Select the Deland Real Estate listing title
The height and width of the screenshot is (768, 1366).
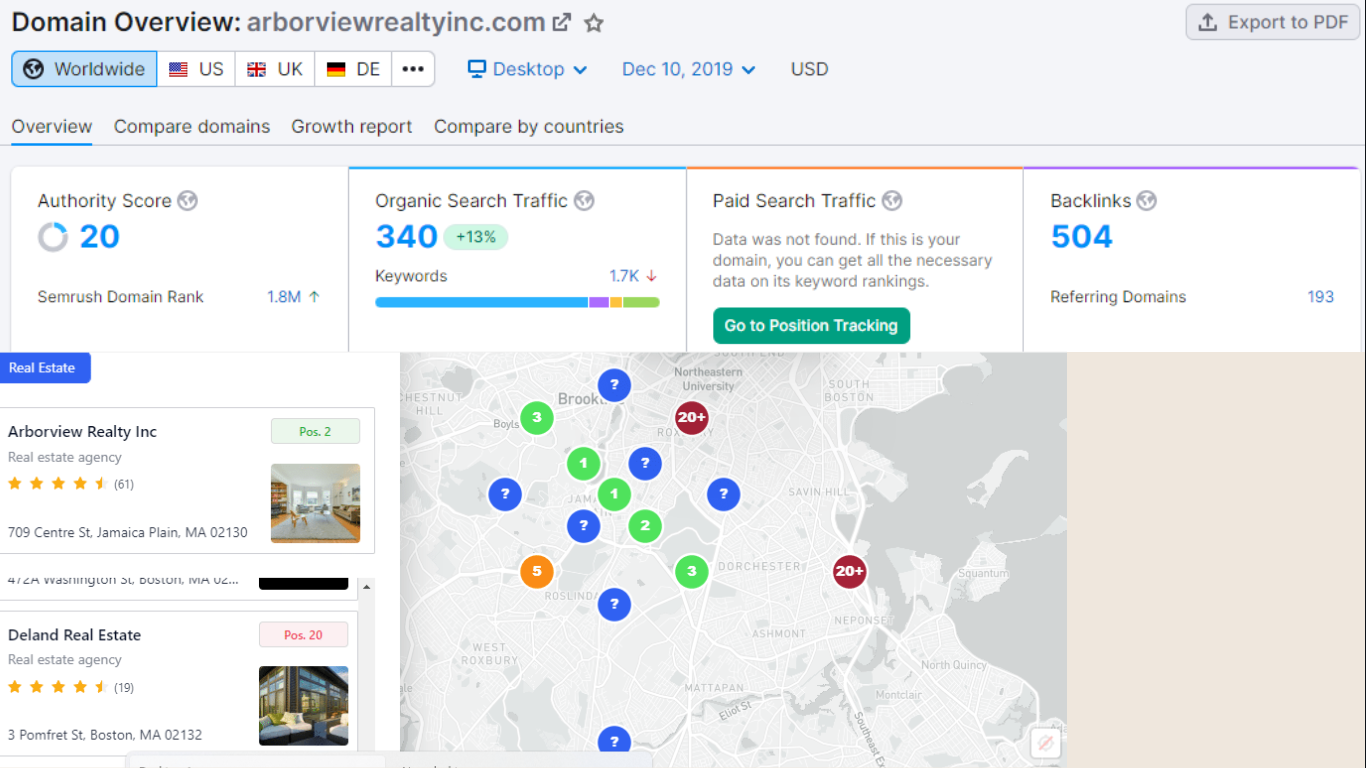[74, 635]
